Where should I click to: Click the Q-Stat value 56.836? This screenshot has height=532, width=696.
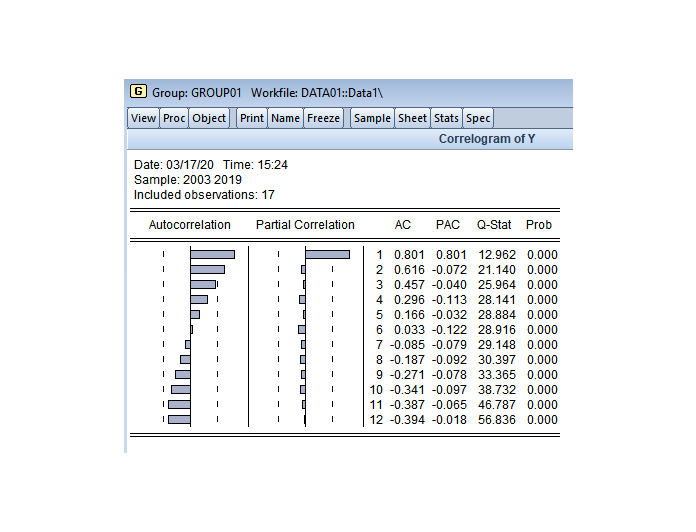tap(497, 420)
